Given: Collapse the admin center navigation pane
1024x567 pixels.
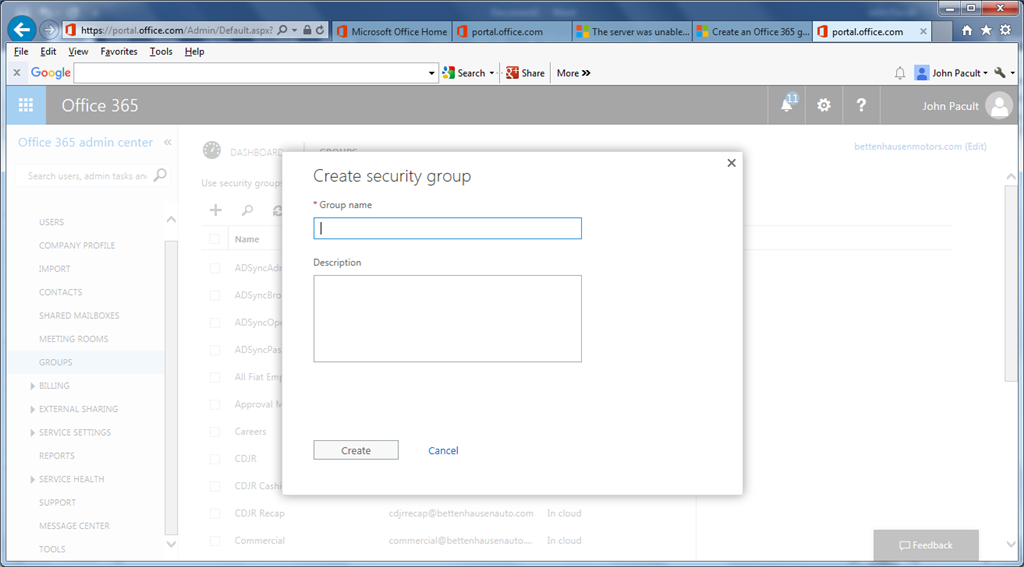Looking at the screenshot, I should tap(167, 142).
